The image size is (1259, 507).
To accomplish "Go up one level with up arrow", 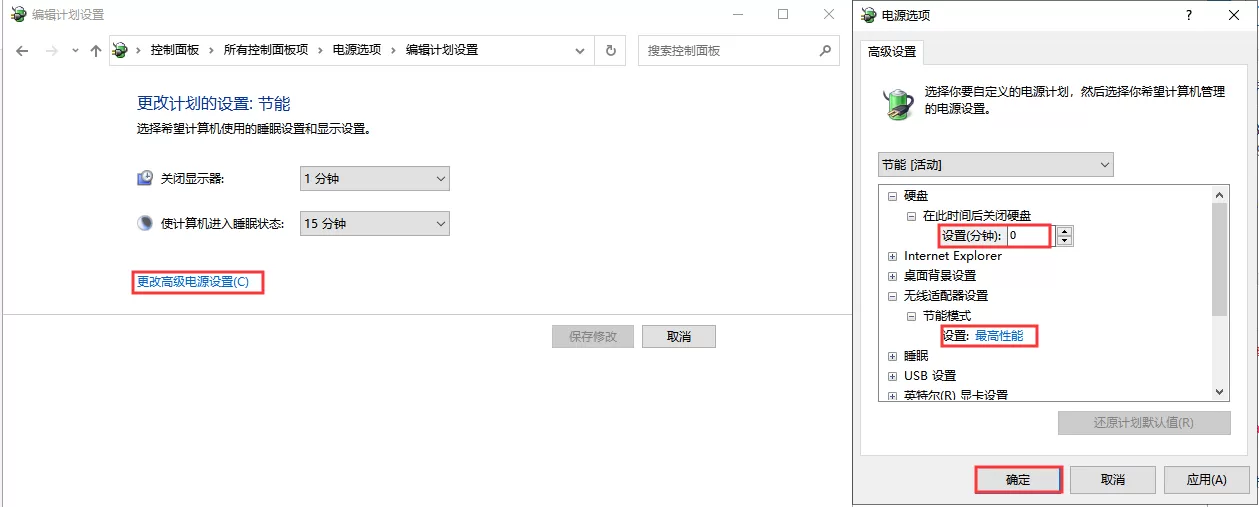I will 96,50.
